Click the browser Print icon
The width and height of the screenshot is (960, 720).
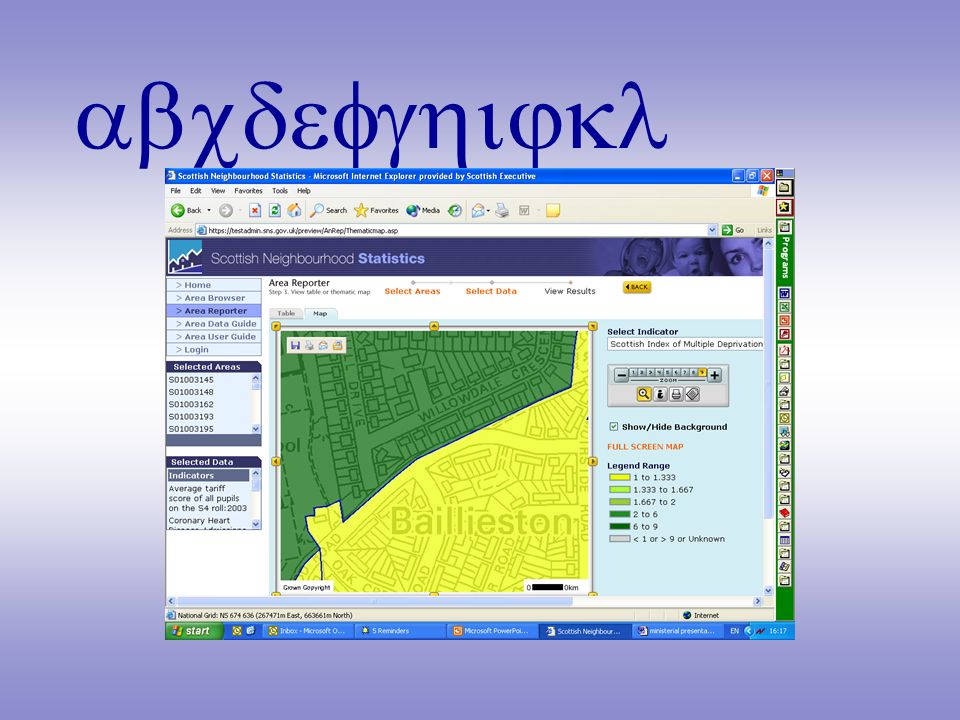(502, 211)
